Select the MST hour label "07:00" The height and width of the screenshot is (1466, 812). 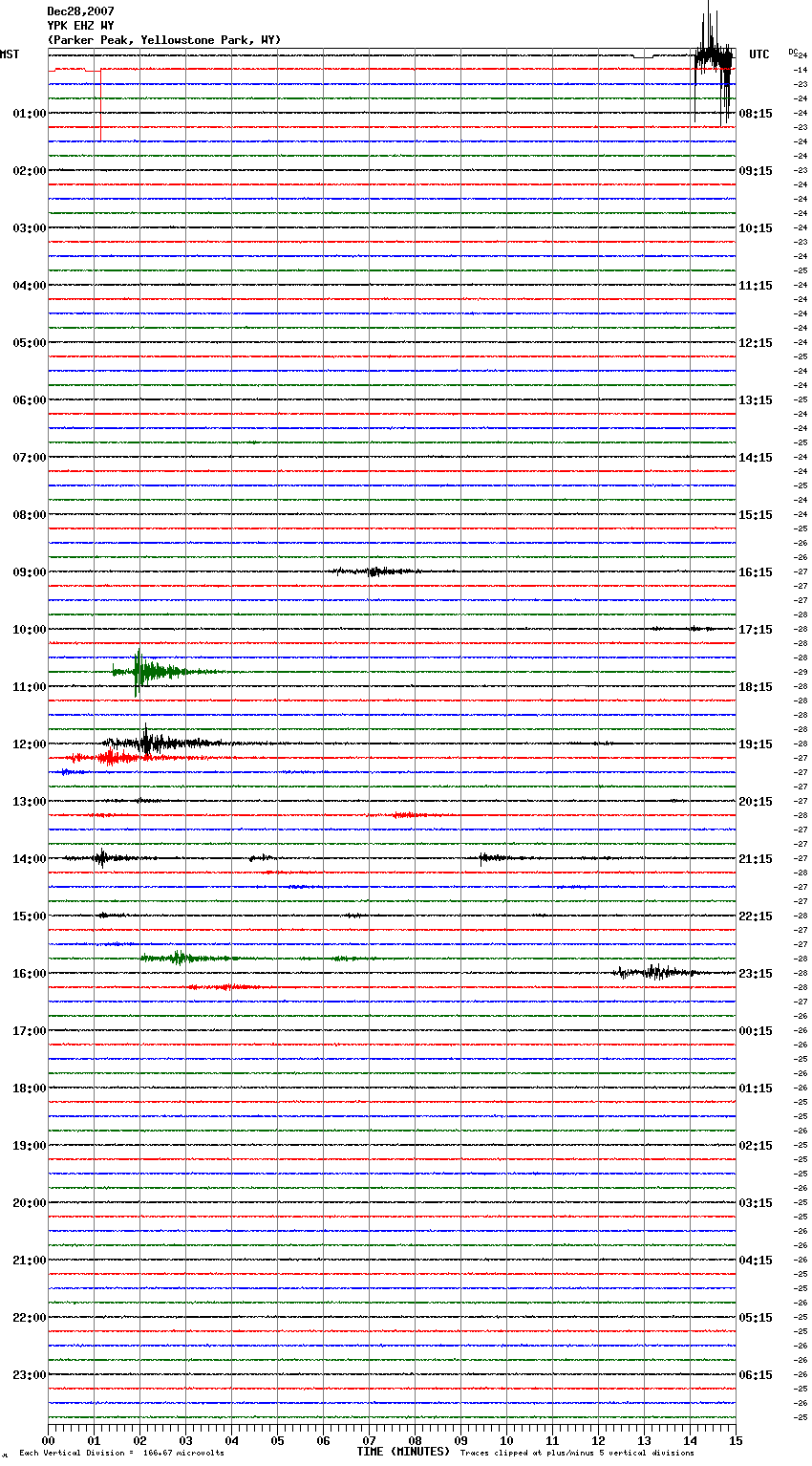pyautogui.click(x=30, y=458)
